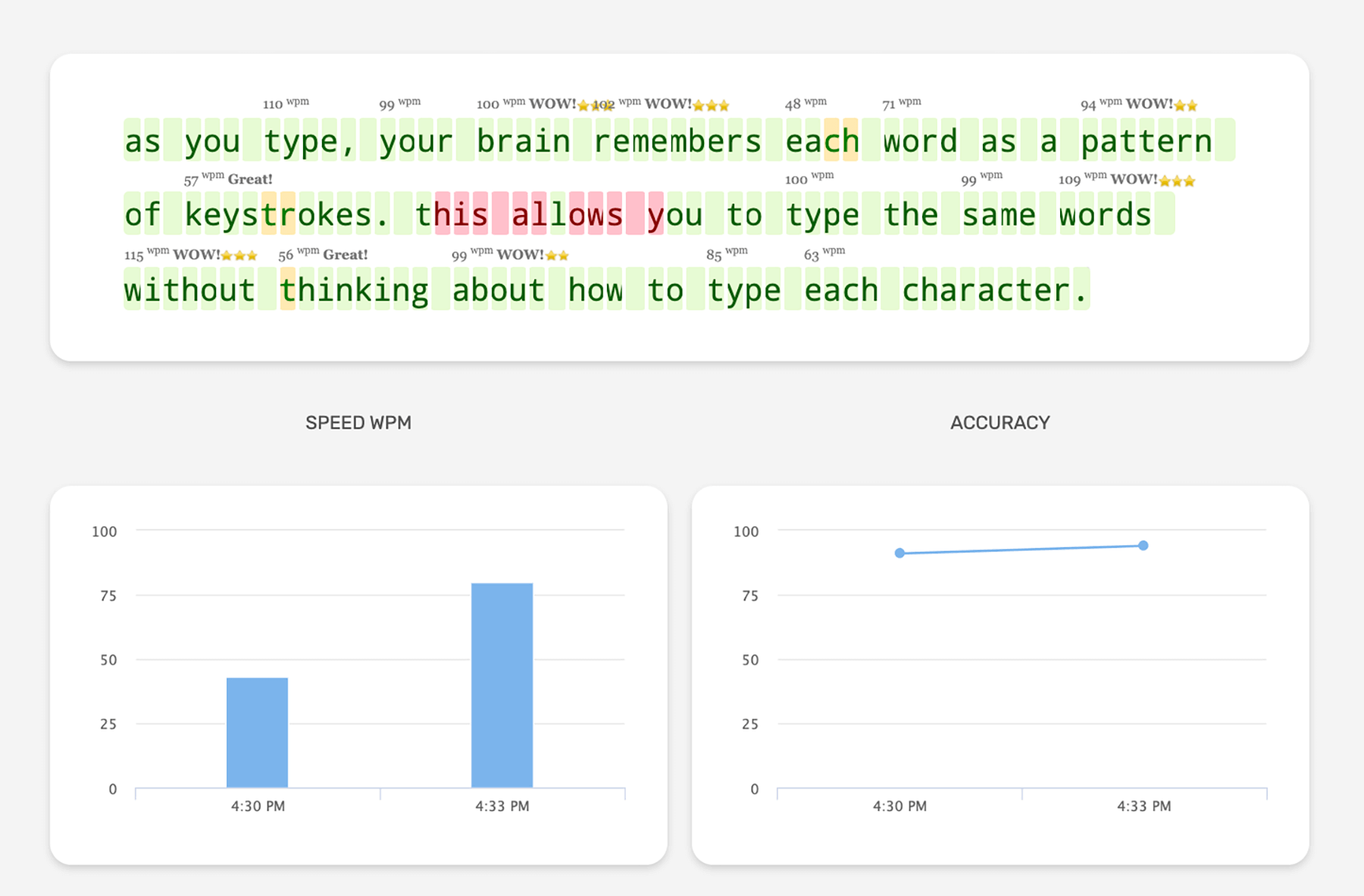The width and height of the screenshot is (1364, 896).
Task: Click the red-highlighted word 'allows'
Action: pyautogui.click(x=568, y=215)
